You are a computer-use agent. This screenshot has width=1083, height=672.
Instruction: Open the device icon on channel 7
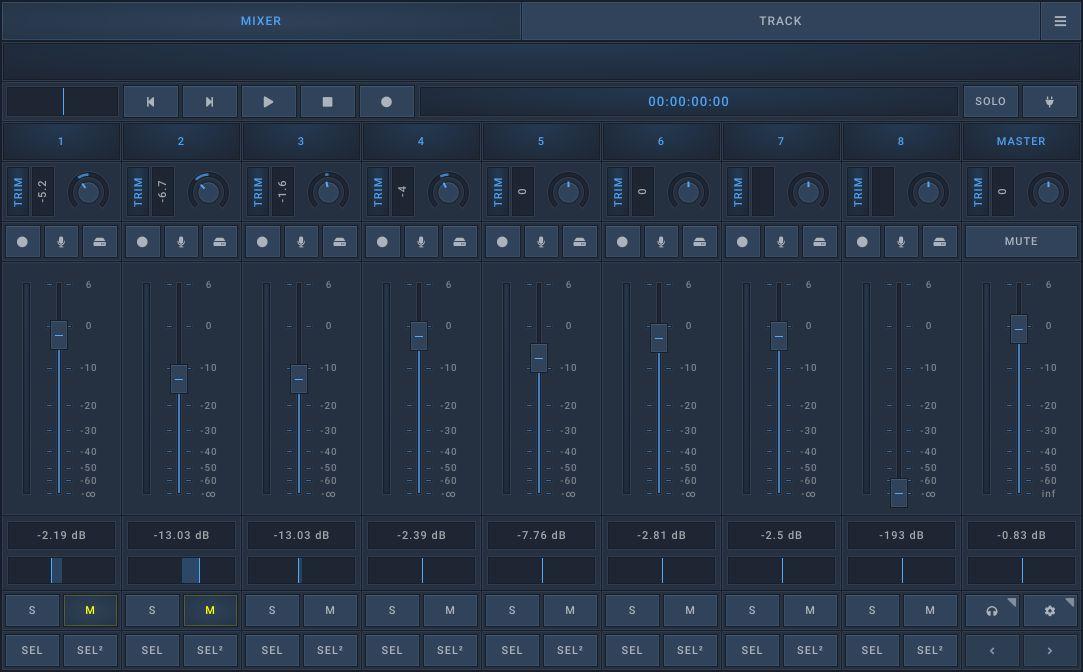point(820,242)
